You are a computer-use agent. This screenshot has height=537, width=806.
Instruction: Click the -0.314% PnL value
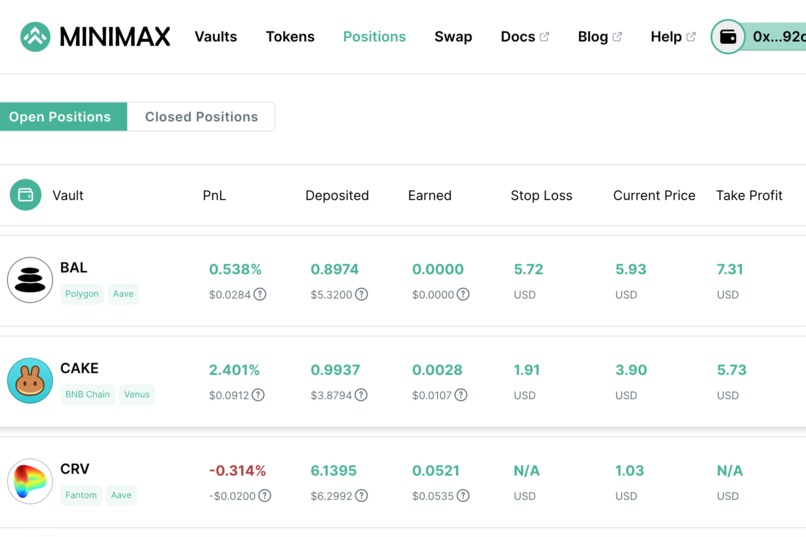pos(237,471)
